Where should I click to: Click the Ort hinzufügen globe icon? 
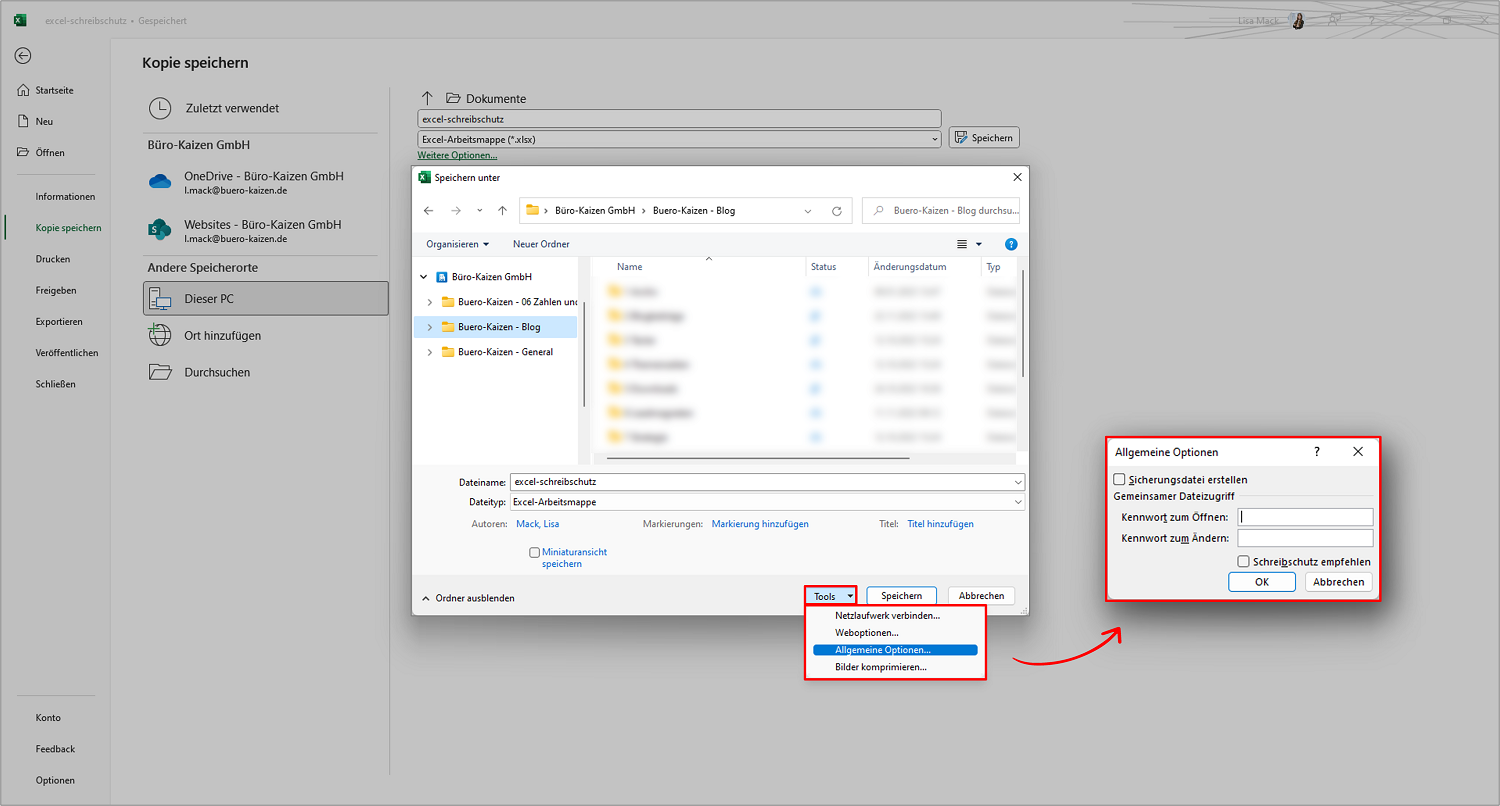160,335
